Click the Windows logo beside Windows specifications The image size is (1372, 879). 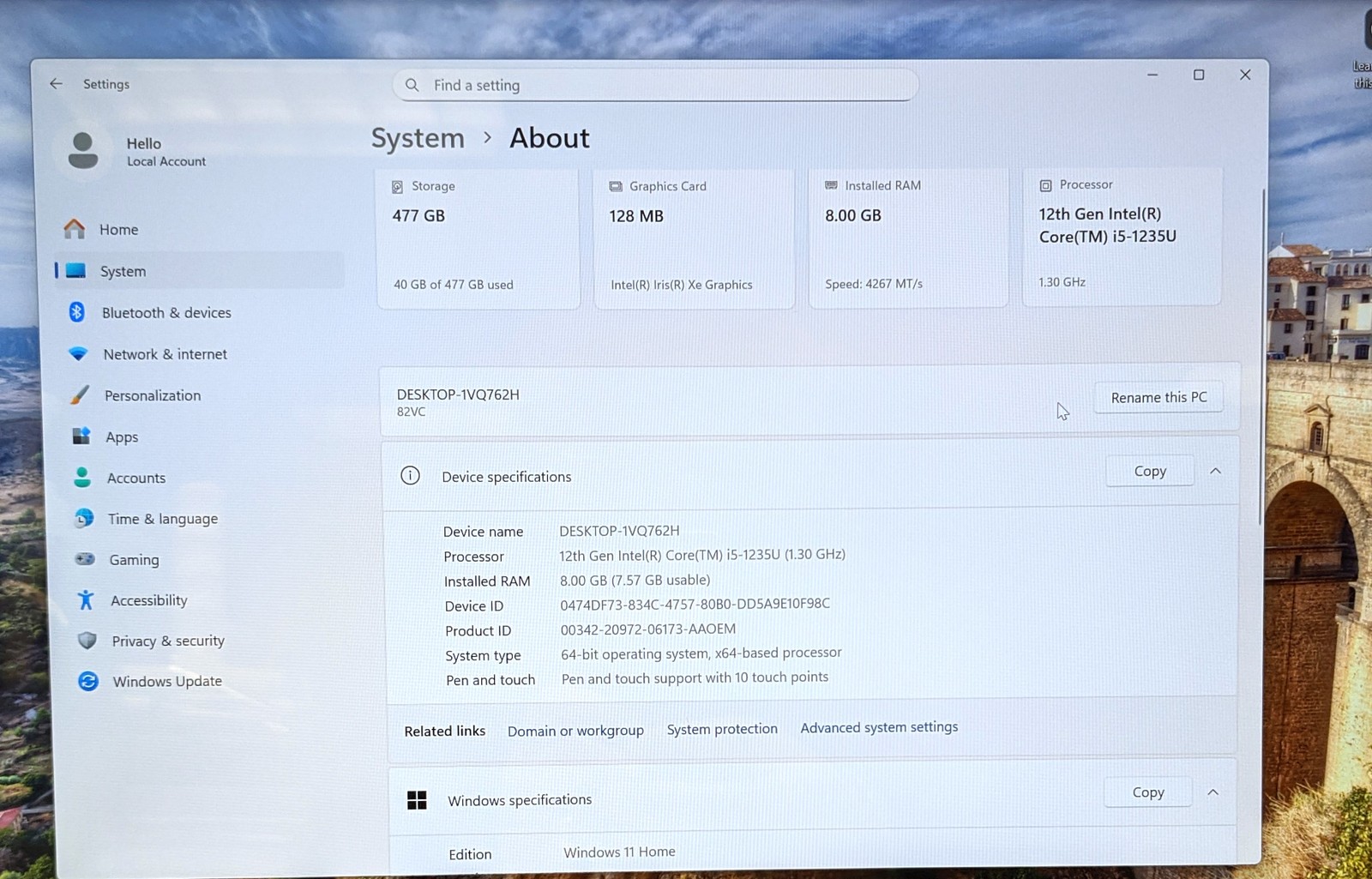pos(417,800)
